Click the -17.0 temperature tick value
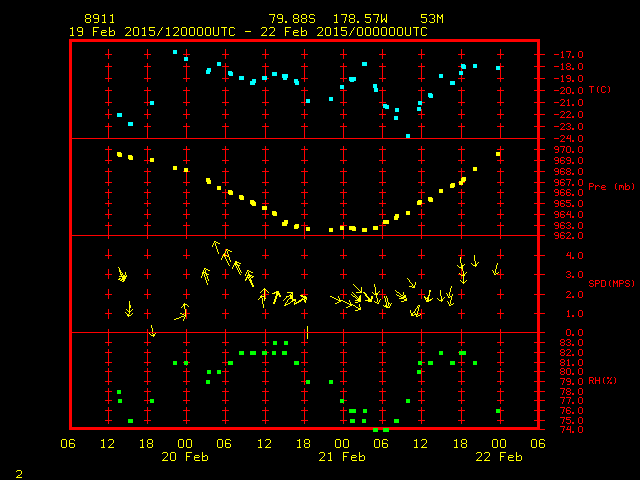The width and height of the screenshot is (640, 480). (567, 55)
